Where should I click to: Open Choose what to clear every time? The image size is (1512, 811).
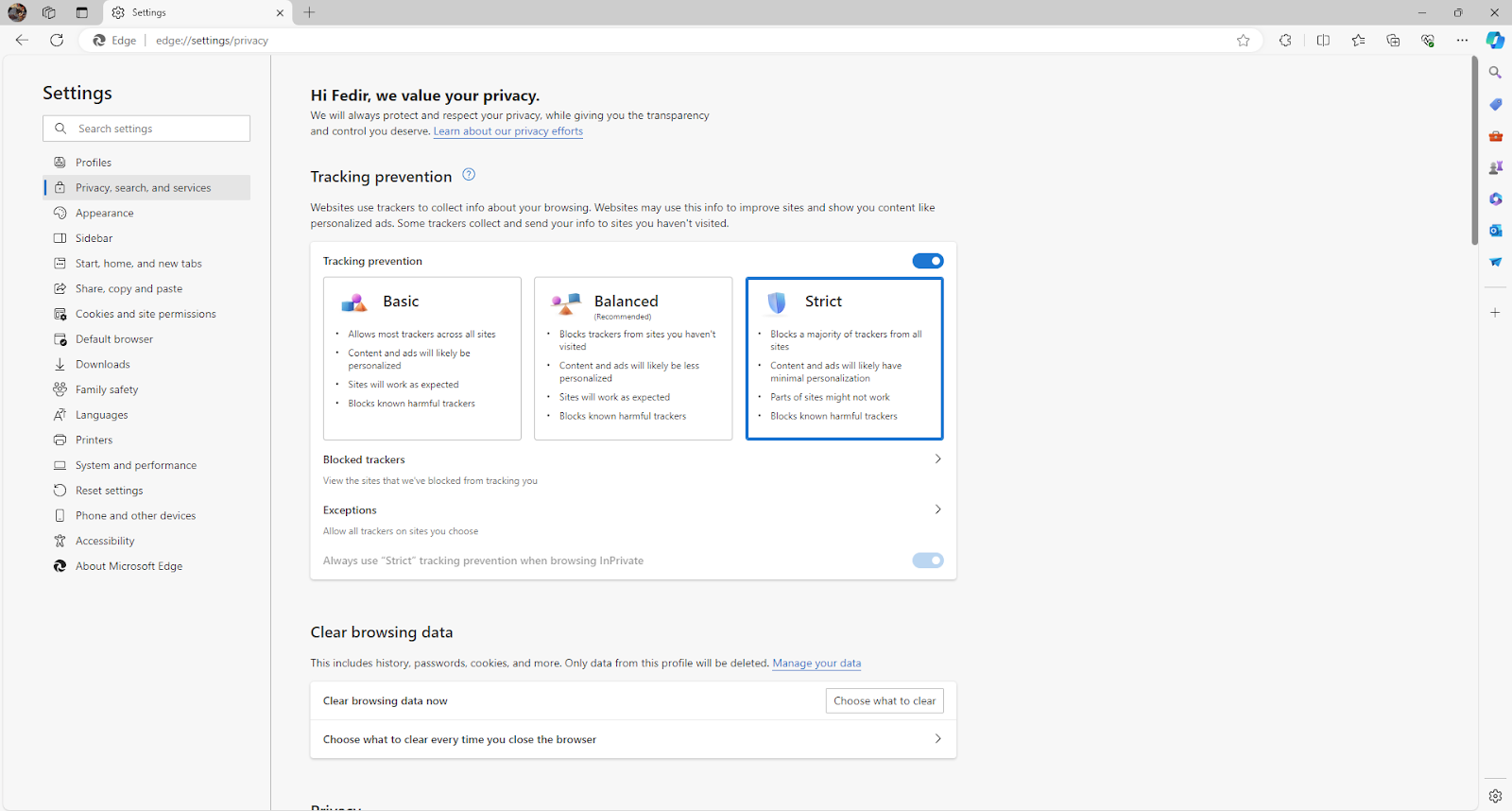633,739
